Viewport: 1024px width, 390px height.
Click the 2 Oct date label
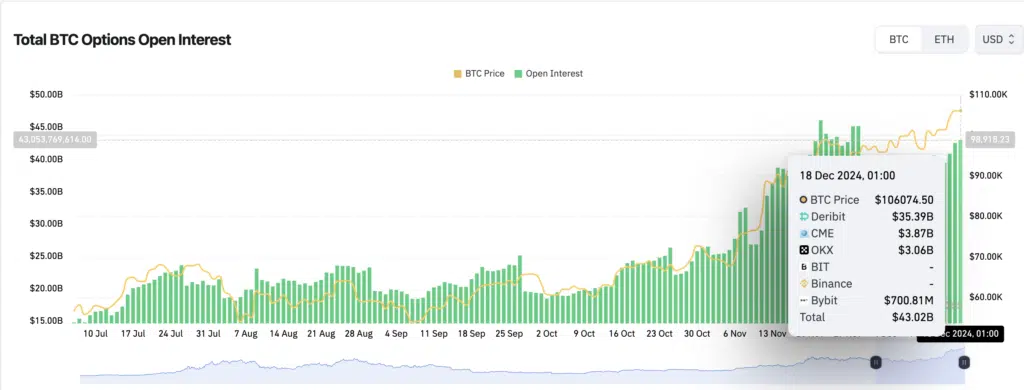pos(547,334)
